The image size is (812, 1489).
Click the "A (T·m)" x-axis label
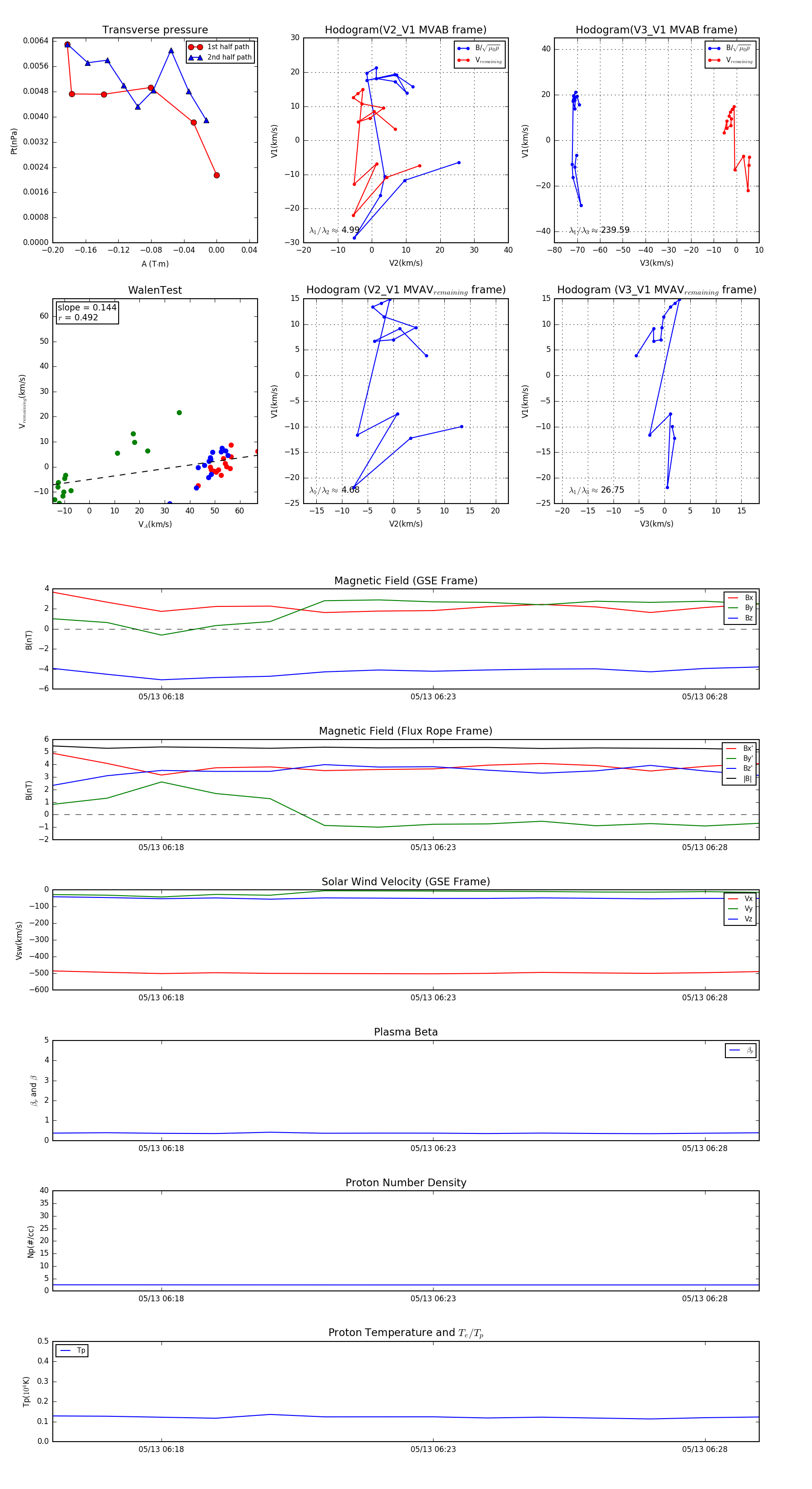pyautogui.click(x=155, y=264)
